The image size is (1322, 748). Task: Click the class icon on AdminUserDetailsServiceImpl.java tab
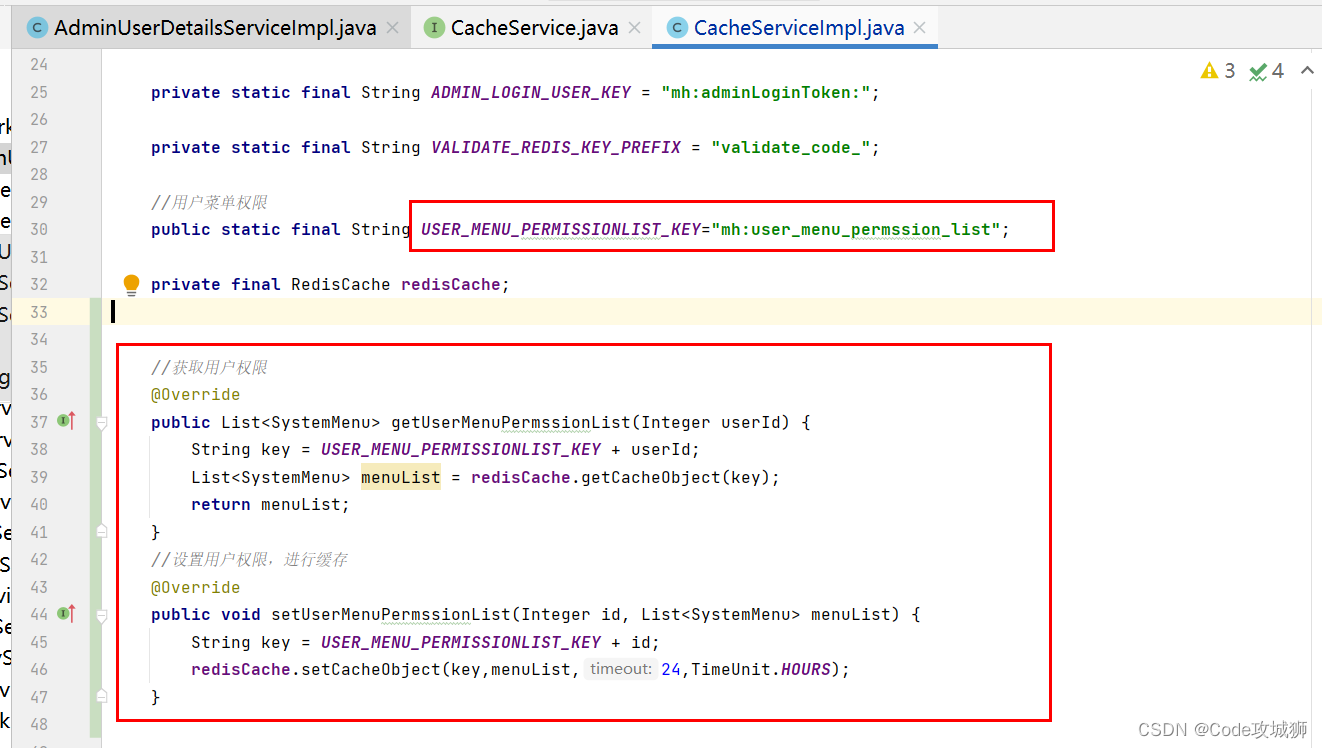[37, 28]
